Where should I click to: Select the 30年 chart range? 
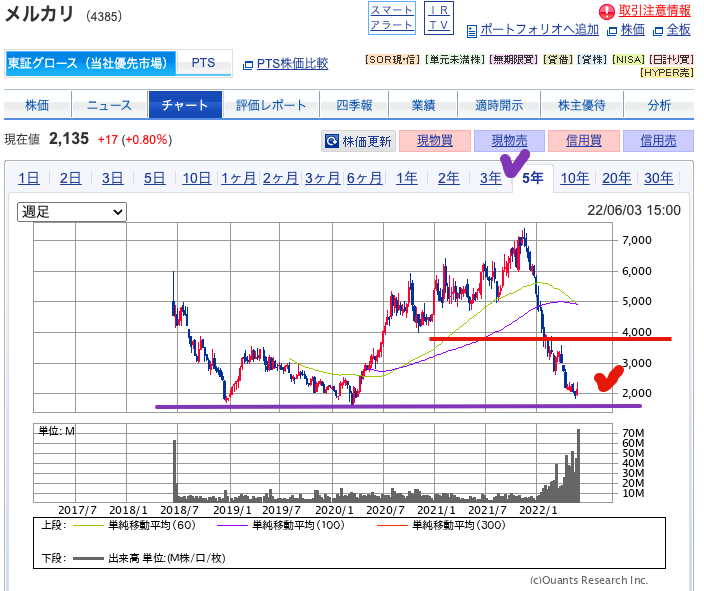click(659, 178)
